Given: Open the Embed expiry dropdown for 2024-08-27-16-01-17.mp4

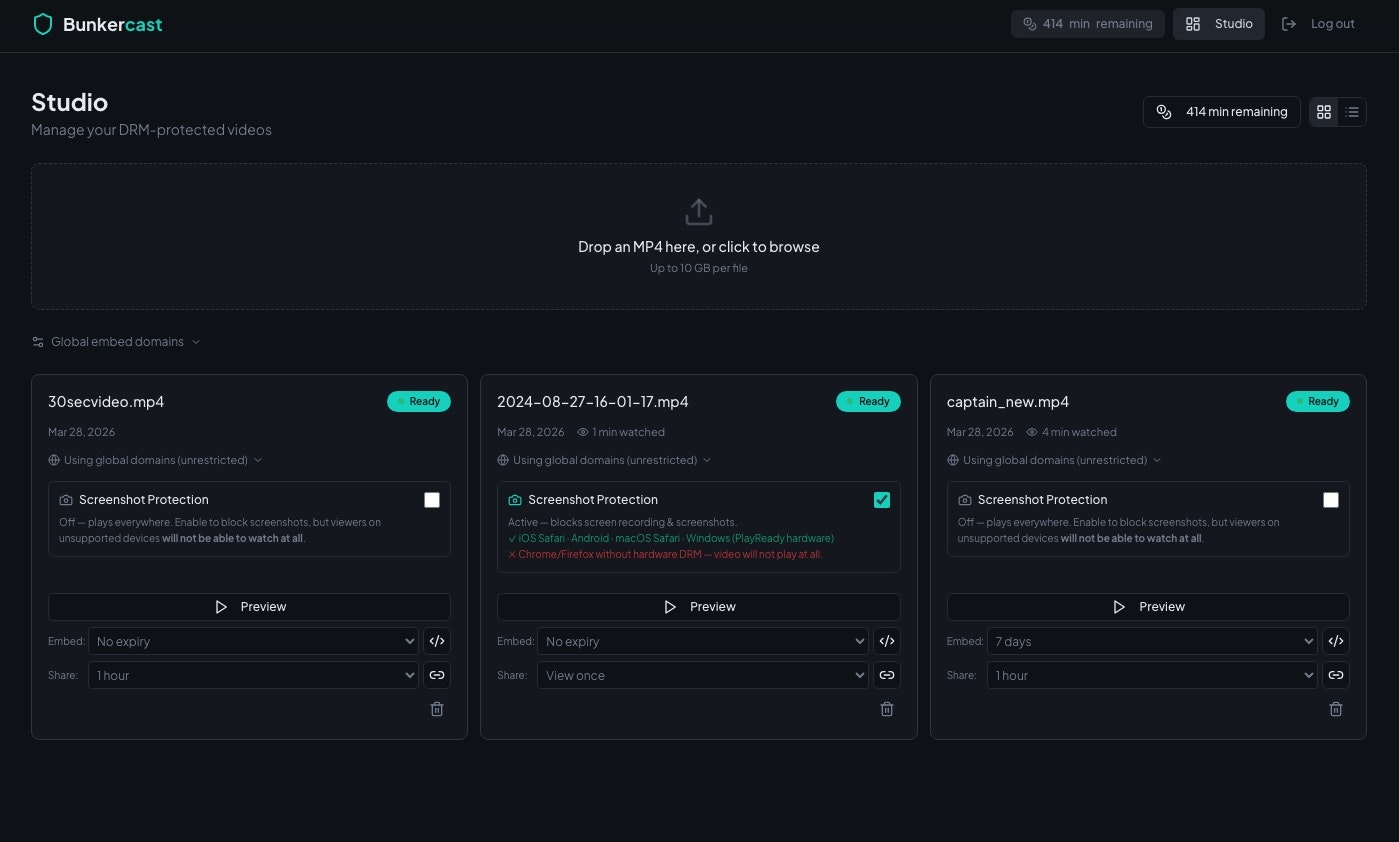Looking at the screenshot, I should click(x=703, y=641).
